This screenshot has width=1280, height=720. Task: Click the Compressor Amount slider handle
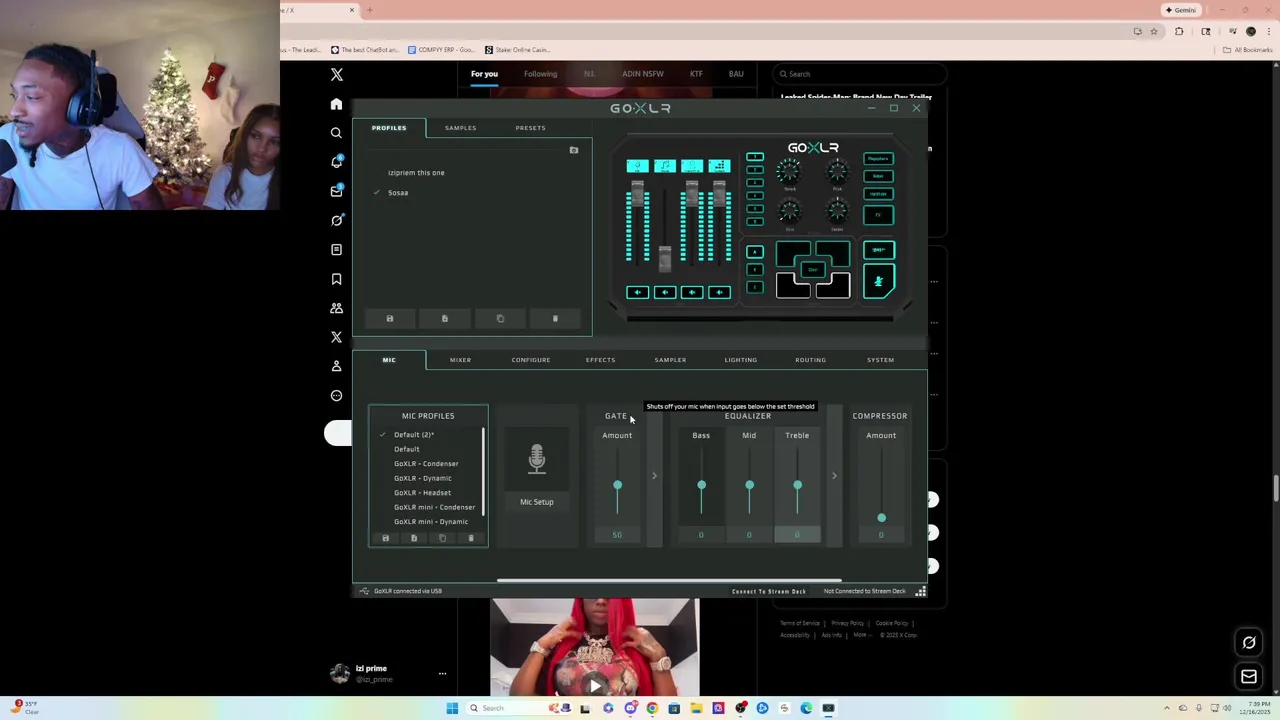point(881,518)
